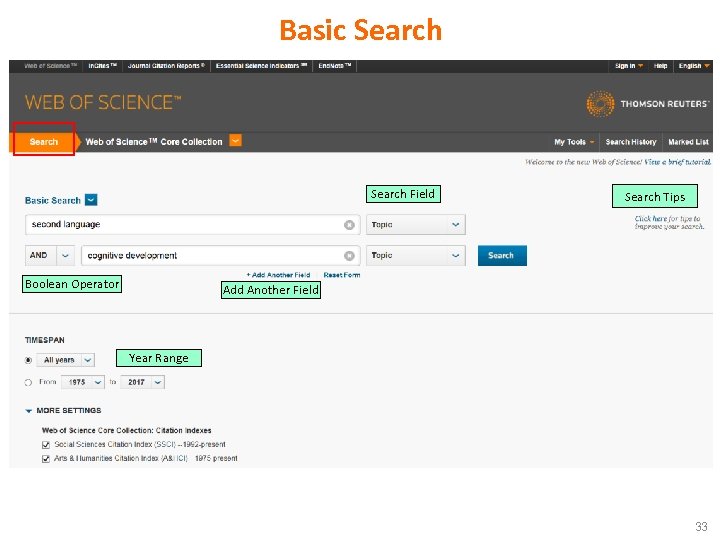The height and width of the screenshot is (540, 720).
Task: Click the Basic Search heading text
Action: 53,201
